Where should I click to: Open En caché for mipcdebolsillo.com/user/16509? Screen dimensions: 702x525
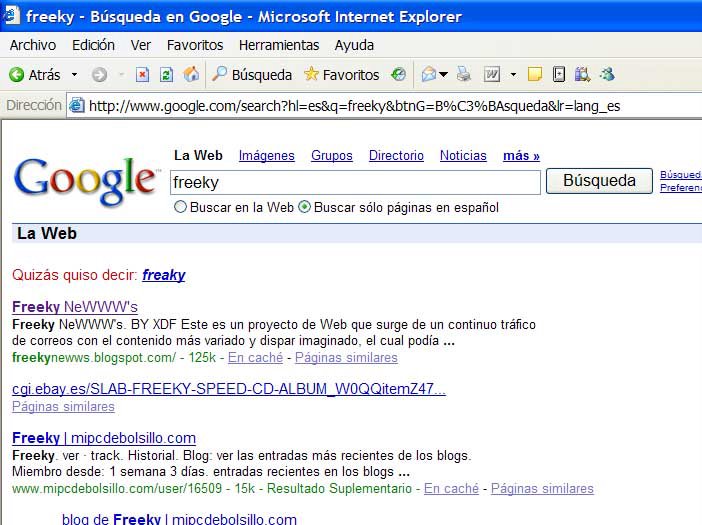(451, 488)
